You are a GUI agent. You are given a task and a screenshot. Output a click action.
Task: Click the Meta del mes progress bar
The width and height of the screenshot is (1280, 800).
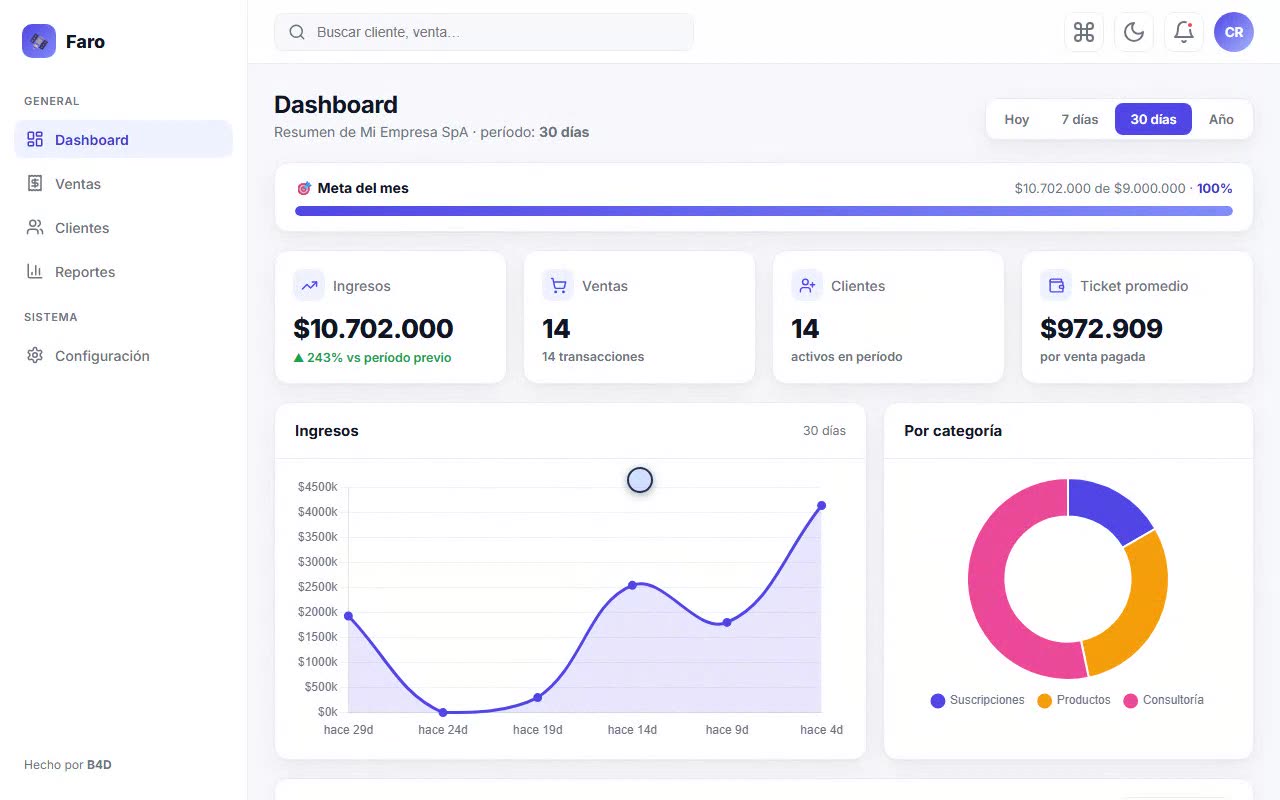point(764,211)
